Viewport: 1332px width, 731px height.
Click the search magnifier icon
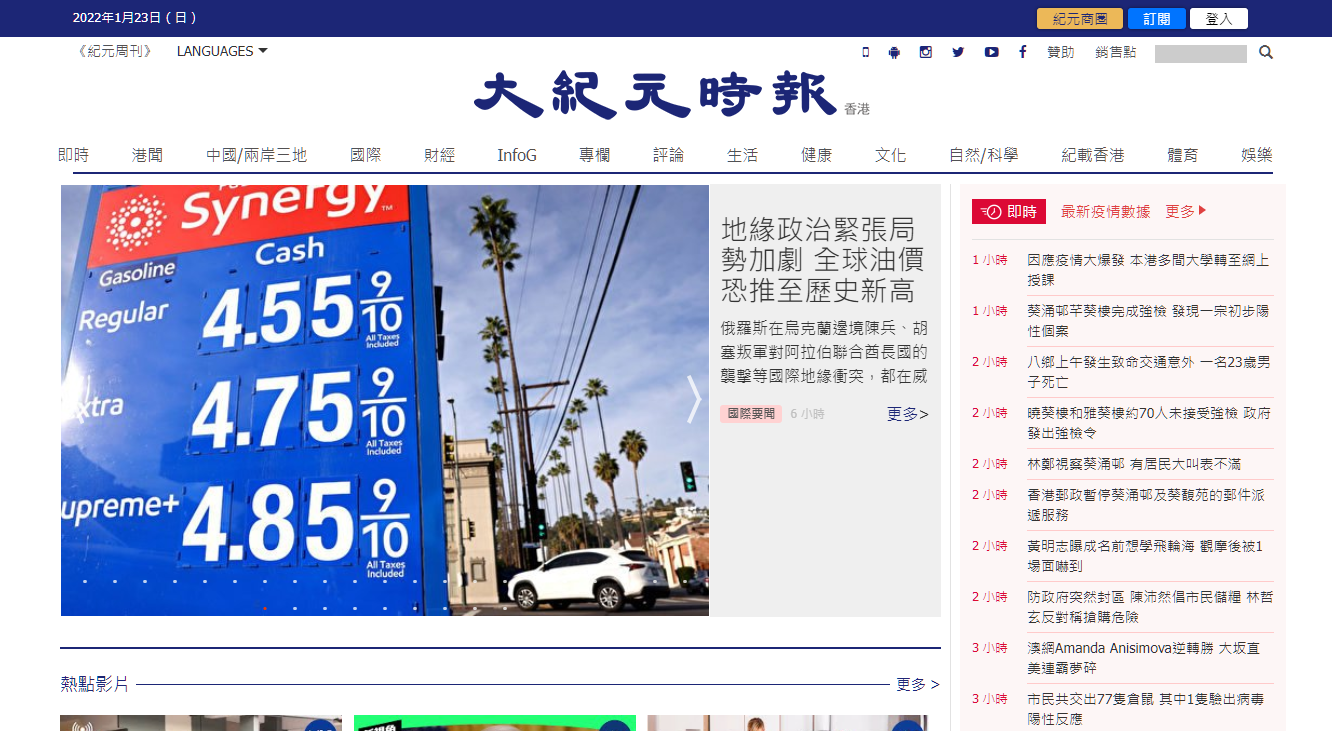pyautogui.click(x=1266, y=53)
